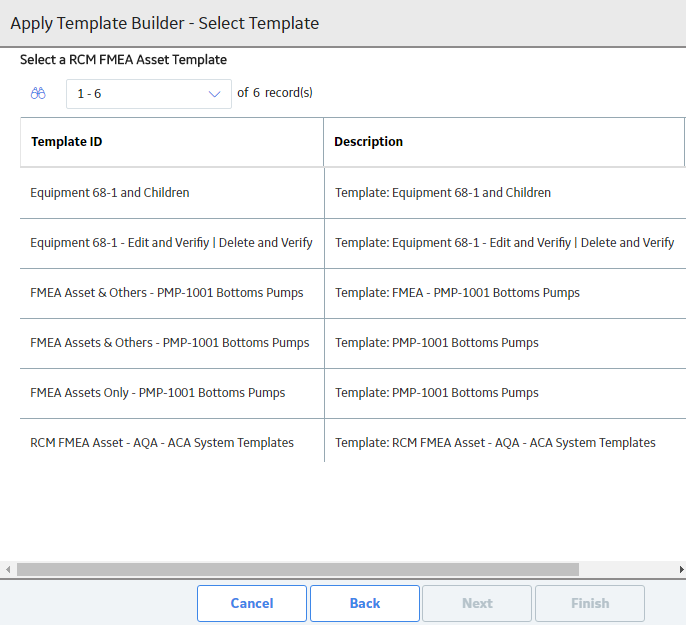The width and height of the screenshot is (686, 625).
Task: Select Equipment 68-1 and Children template row
Action: point(353,193)
